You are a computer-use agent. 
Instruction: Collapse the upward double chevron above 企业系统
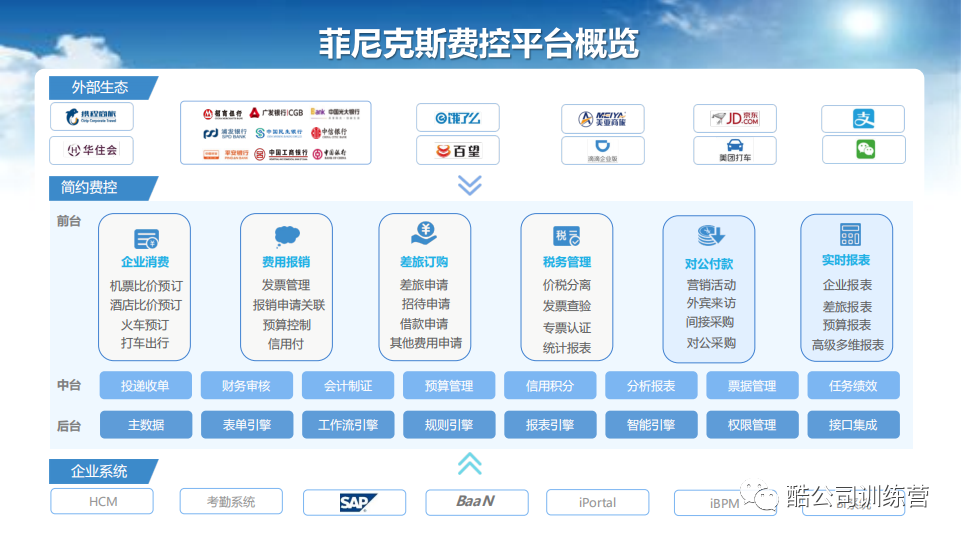pyautogui.click(x=469, y=463)
